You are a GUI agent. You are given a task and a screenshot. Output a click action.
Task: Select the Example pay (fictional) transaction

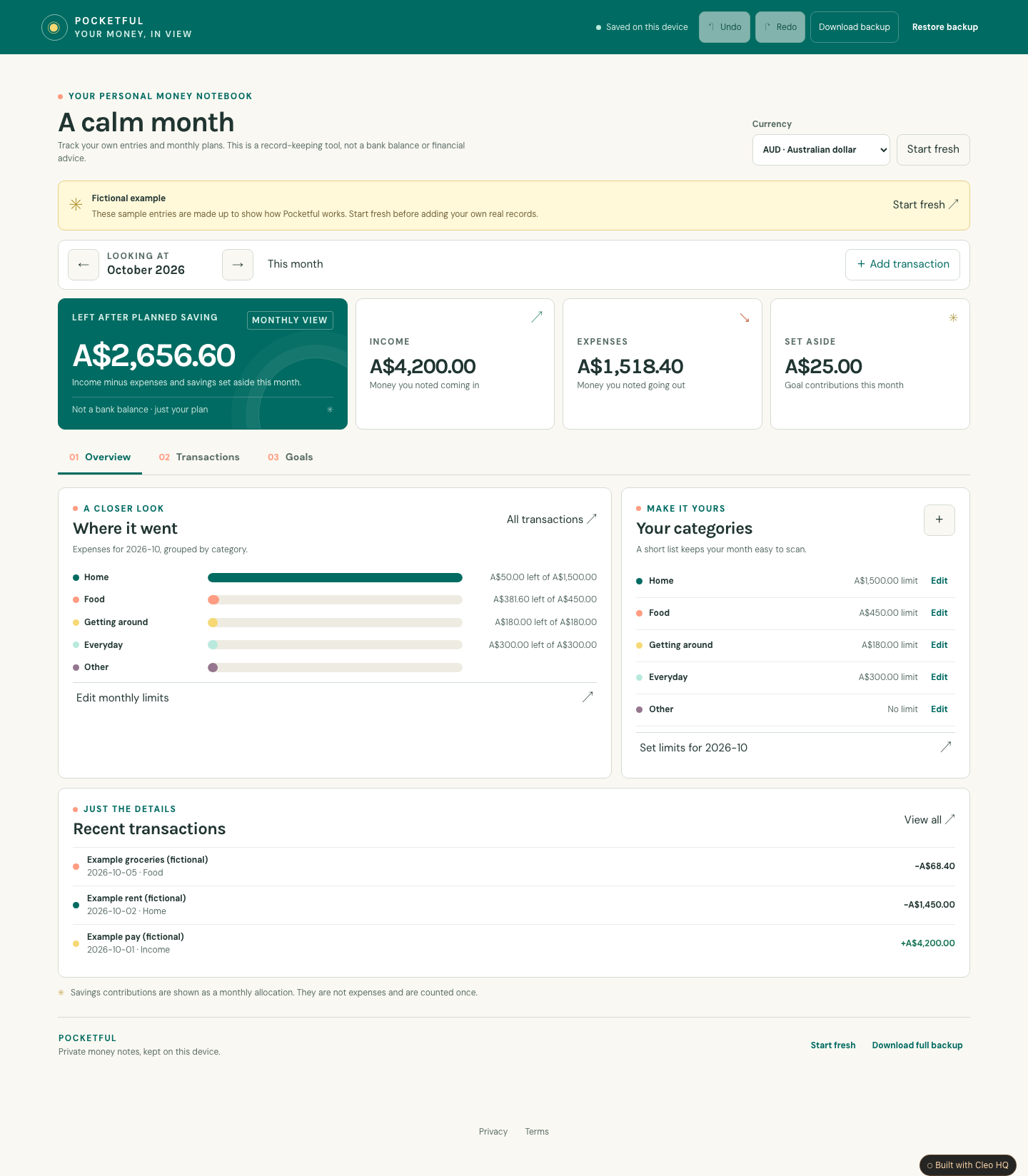pyautogui.click(x=514, y=943)
